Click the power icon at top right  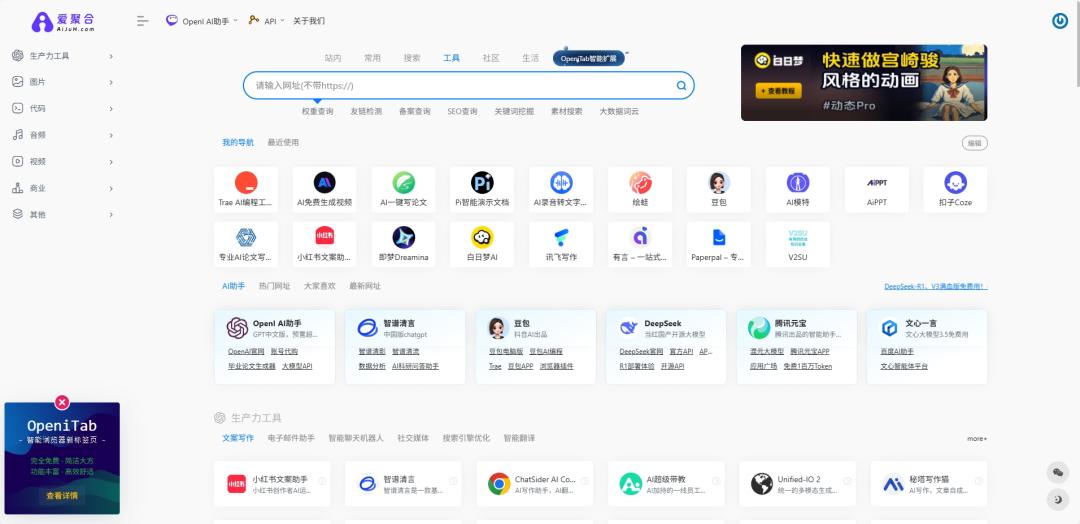pyautogui.click(x=1059, y=21)
